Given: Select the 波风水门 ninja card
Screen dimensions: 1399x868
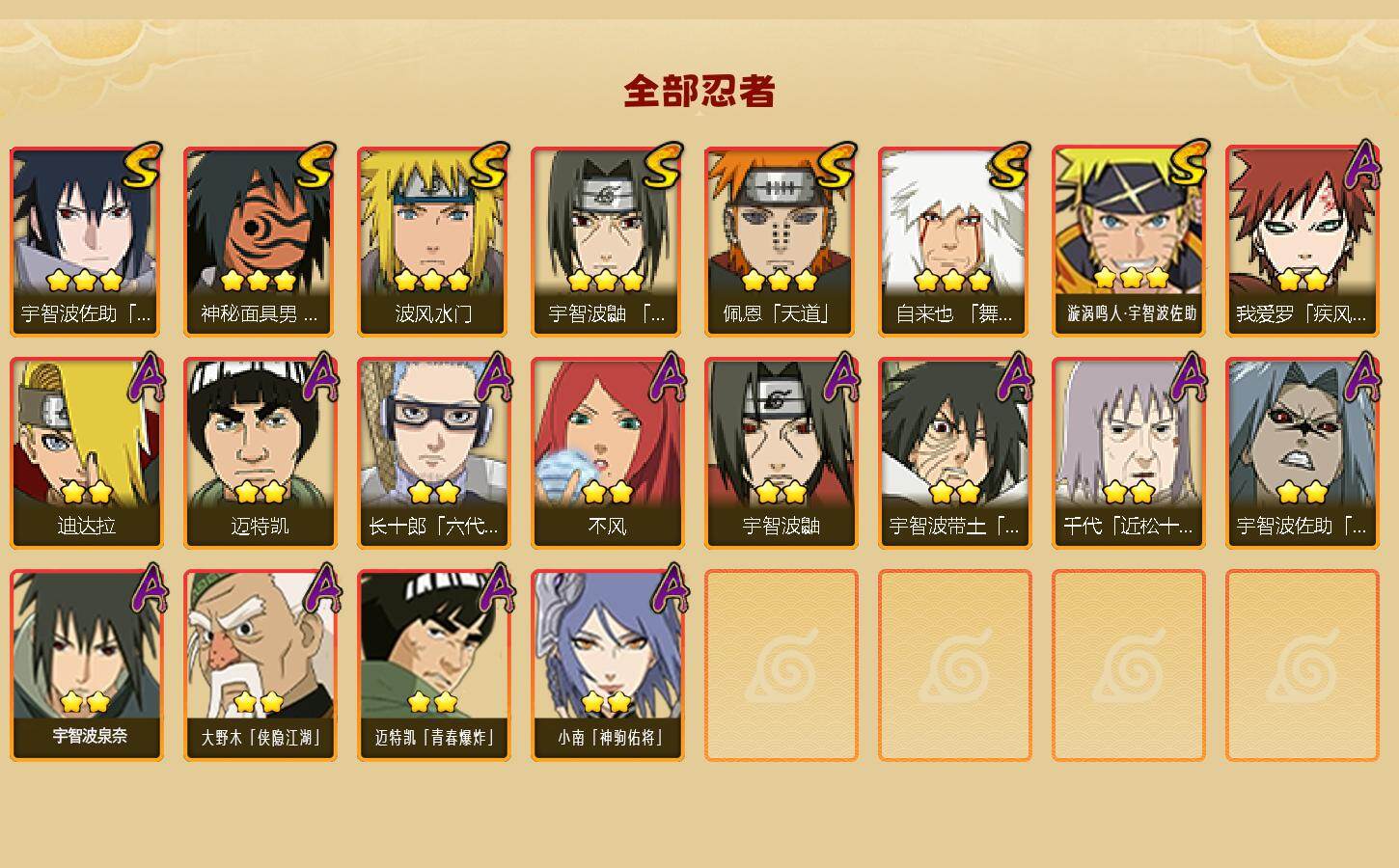Looking at the screenshot, I should pos(433,241).
